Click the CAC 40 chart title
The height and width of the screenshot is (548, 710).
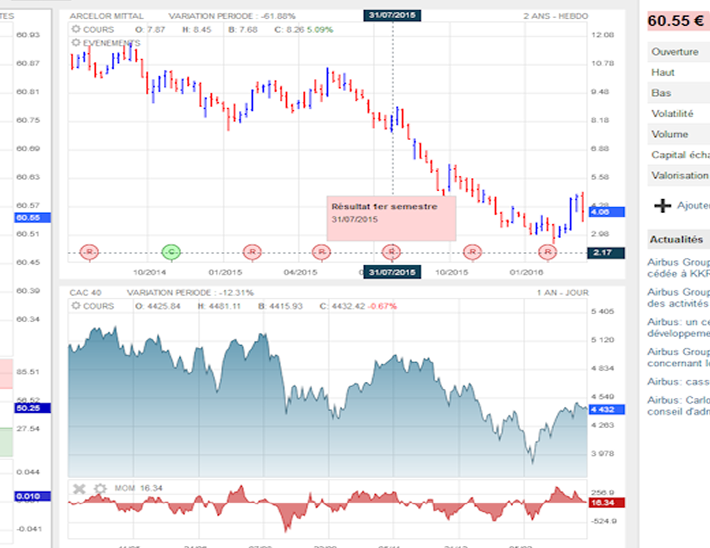[85, 293]
